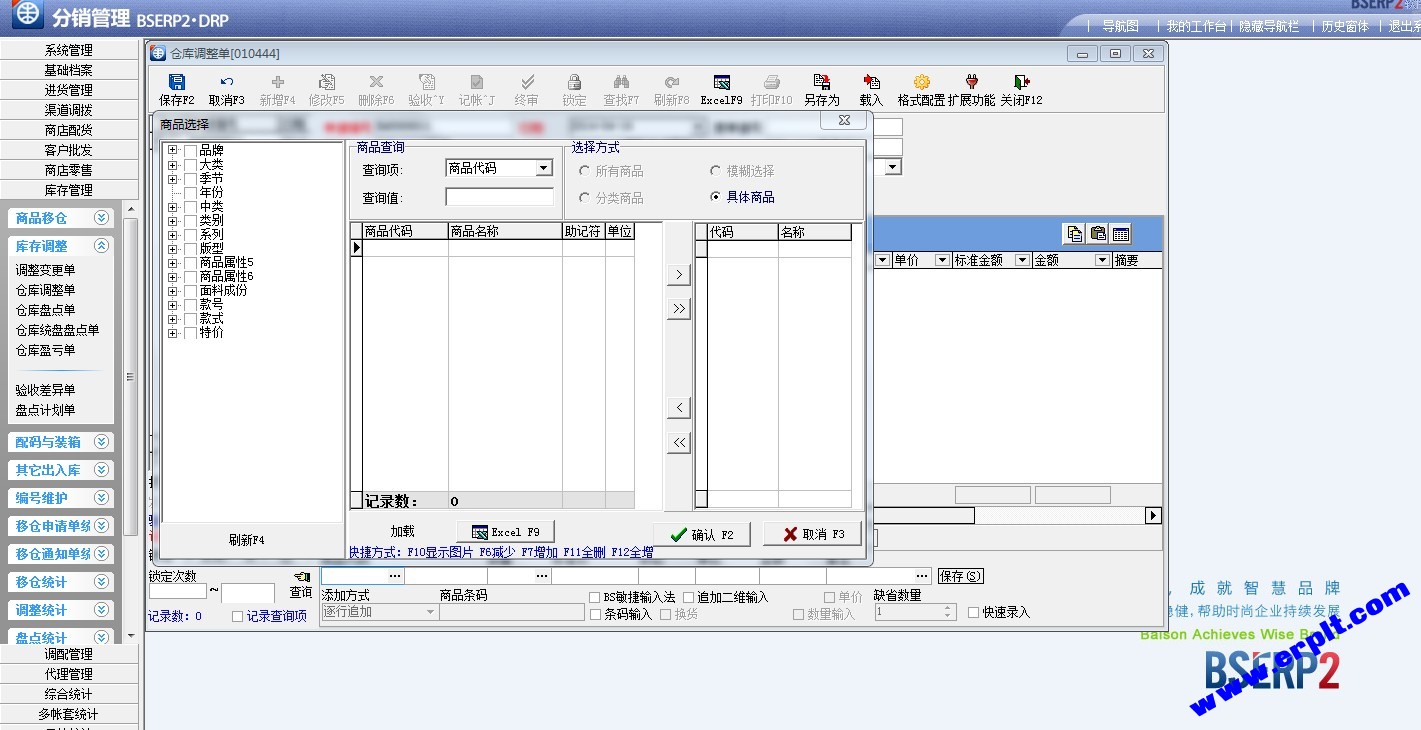Click the 确认 F2 confirm button
1421x730 pixels.
702,534
